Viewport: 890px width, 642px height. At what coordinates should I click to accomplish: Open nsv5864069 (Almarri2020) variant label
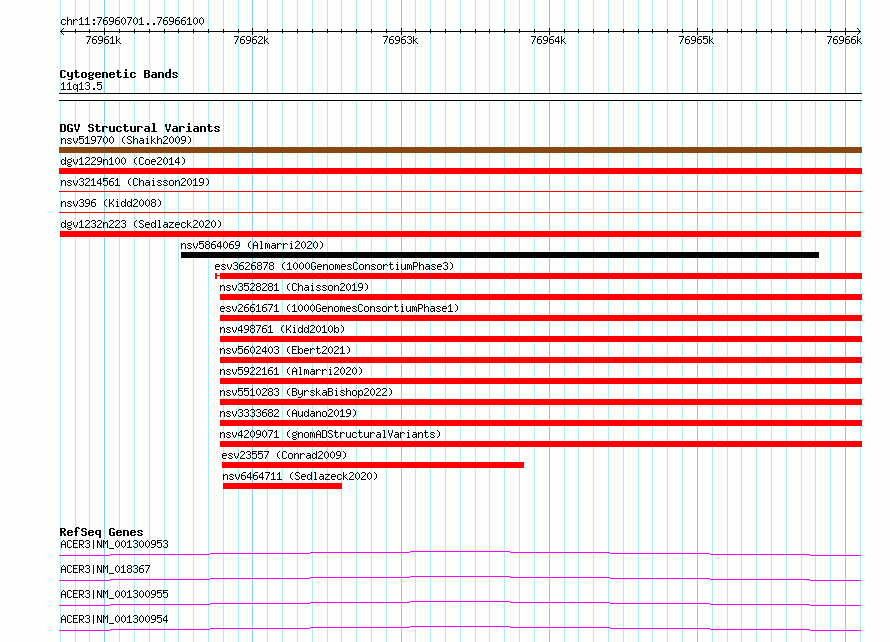[252, 245]
